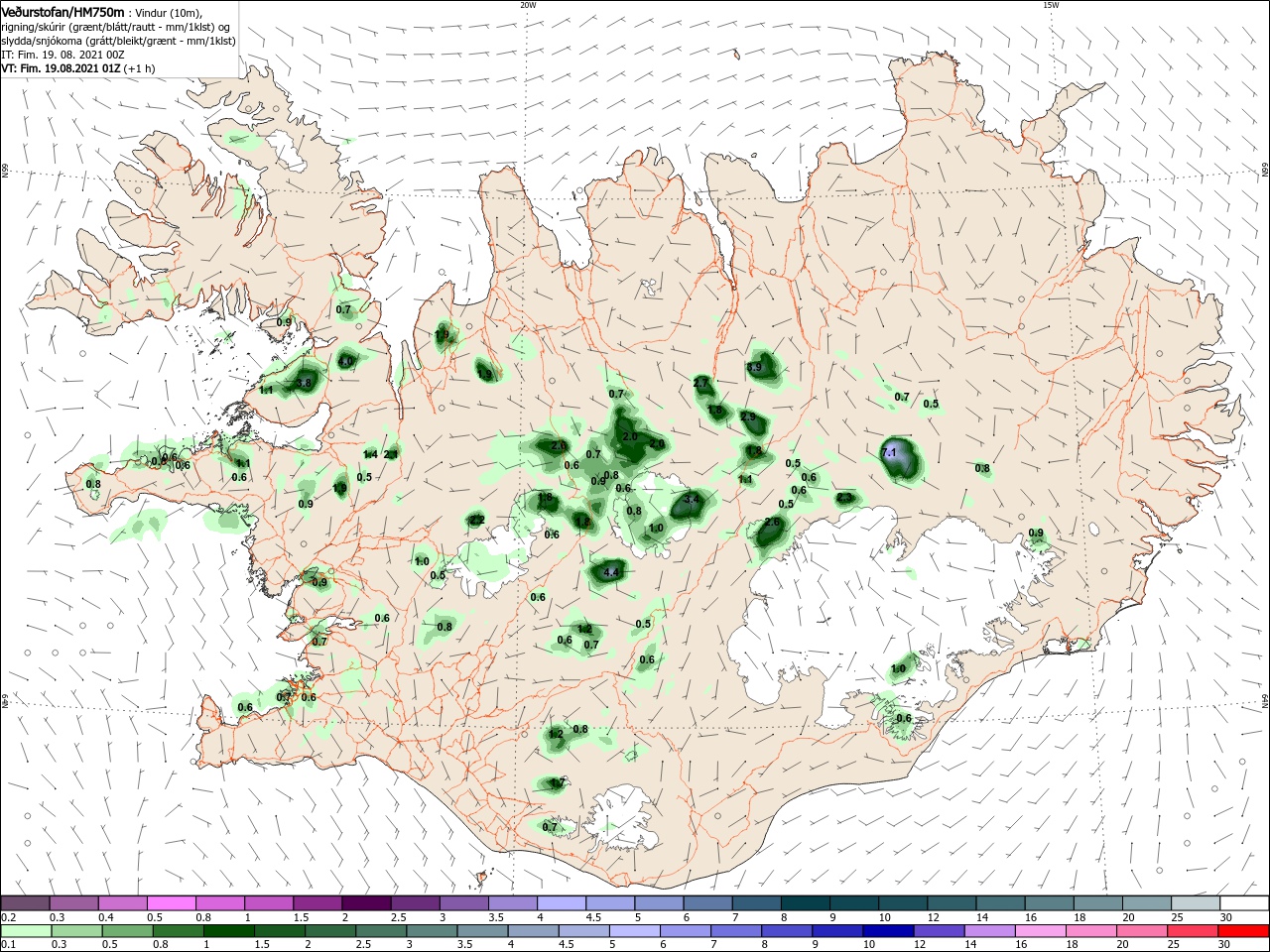
Task: Click the rigning/skúrir header line
Action: (115, 27)
